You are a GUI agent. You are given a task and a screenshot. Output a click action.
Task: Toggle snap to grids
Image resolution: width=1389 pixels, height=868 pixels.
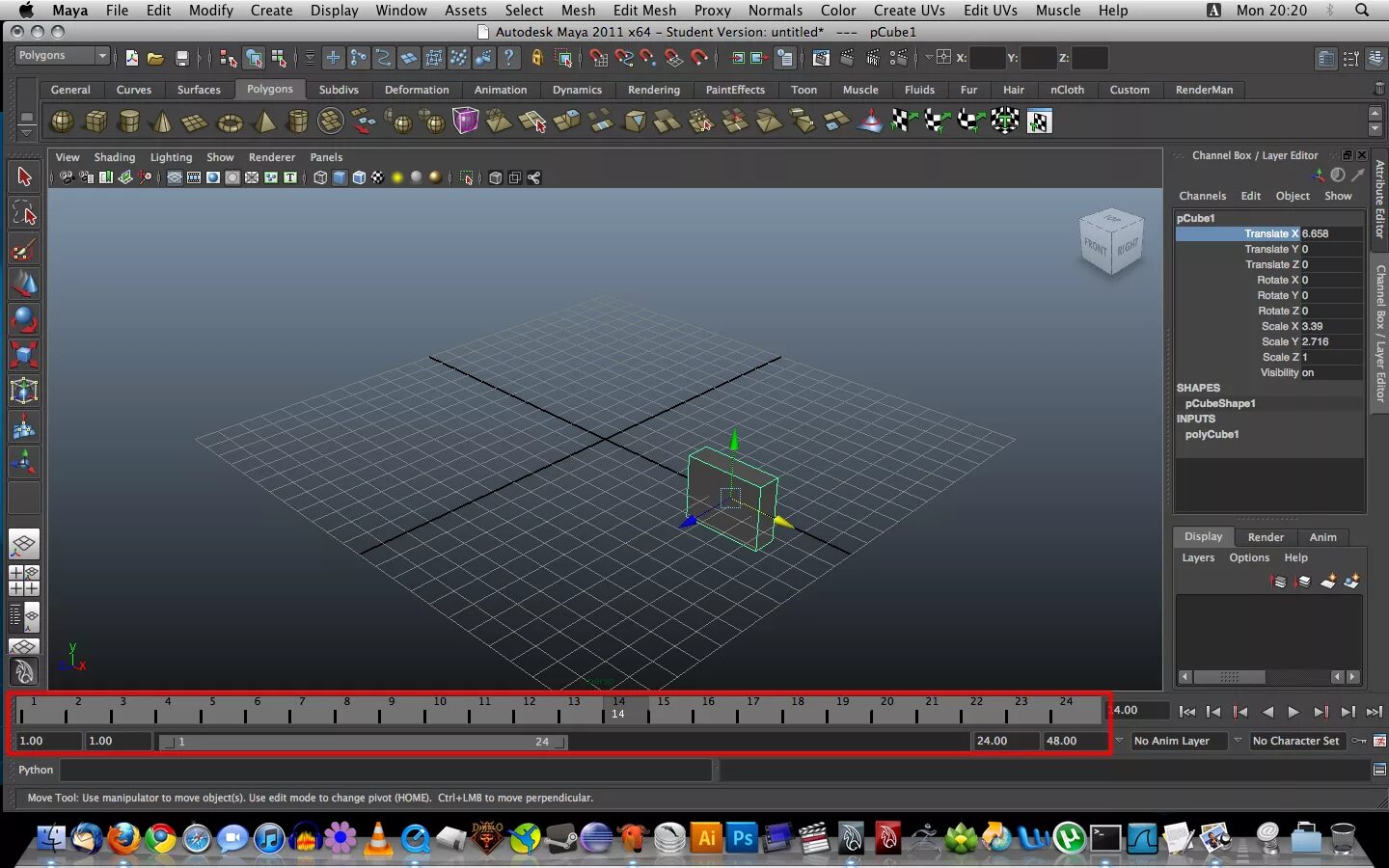(x=599, y=58)
